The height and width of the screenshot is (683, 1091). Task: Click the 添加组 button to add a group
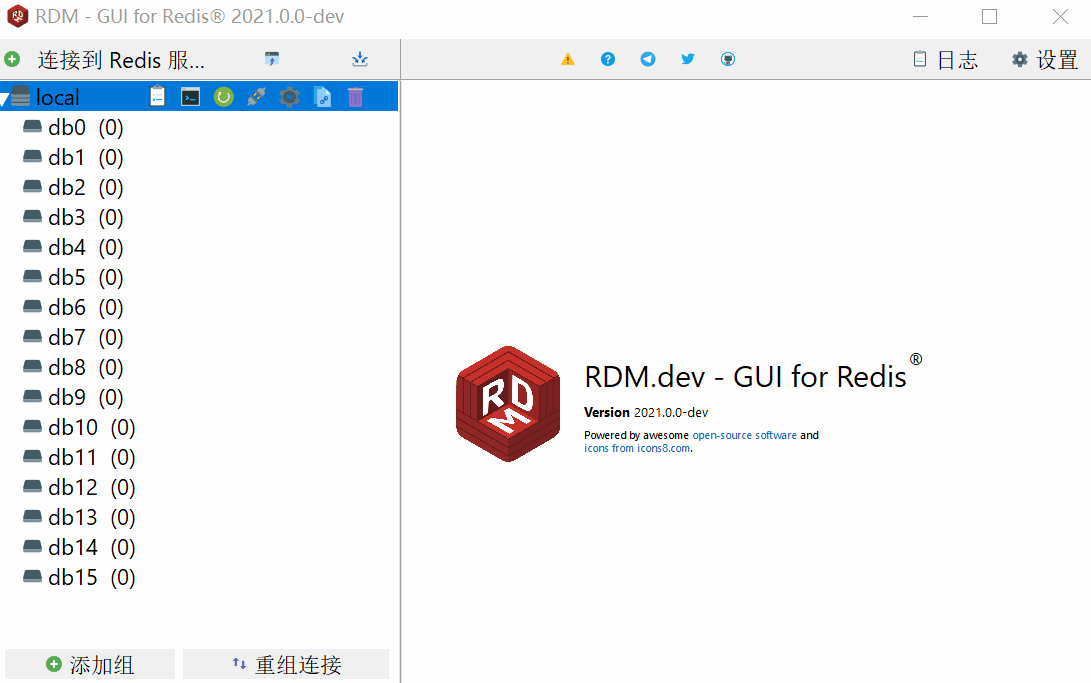(89, 663)
